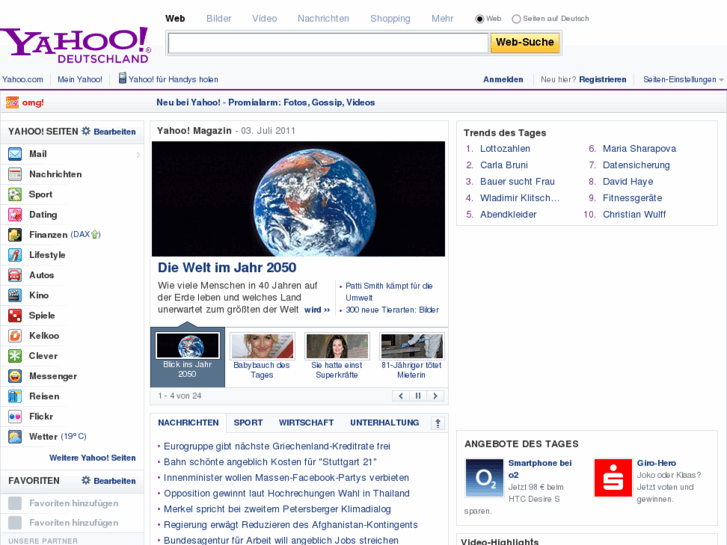Open Die Welt im Jahr 2050 headline
Viewport: 727px width, 545px height.
227,268
